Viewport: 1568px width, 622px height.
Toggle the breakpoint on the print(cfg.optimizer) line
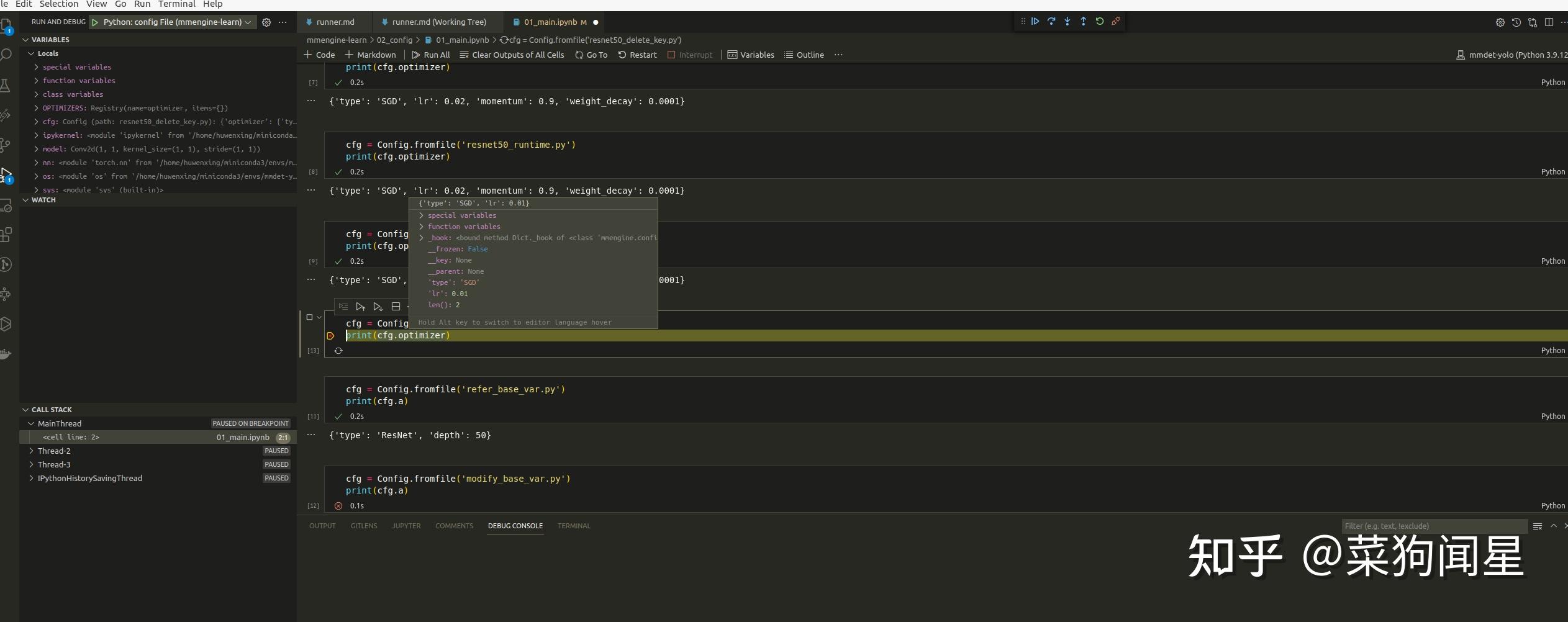point(331,336)
